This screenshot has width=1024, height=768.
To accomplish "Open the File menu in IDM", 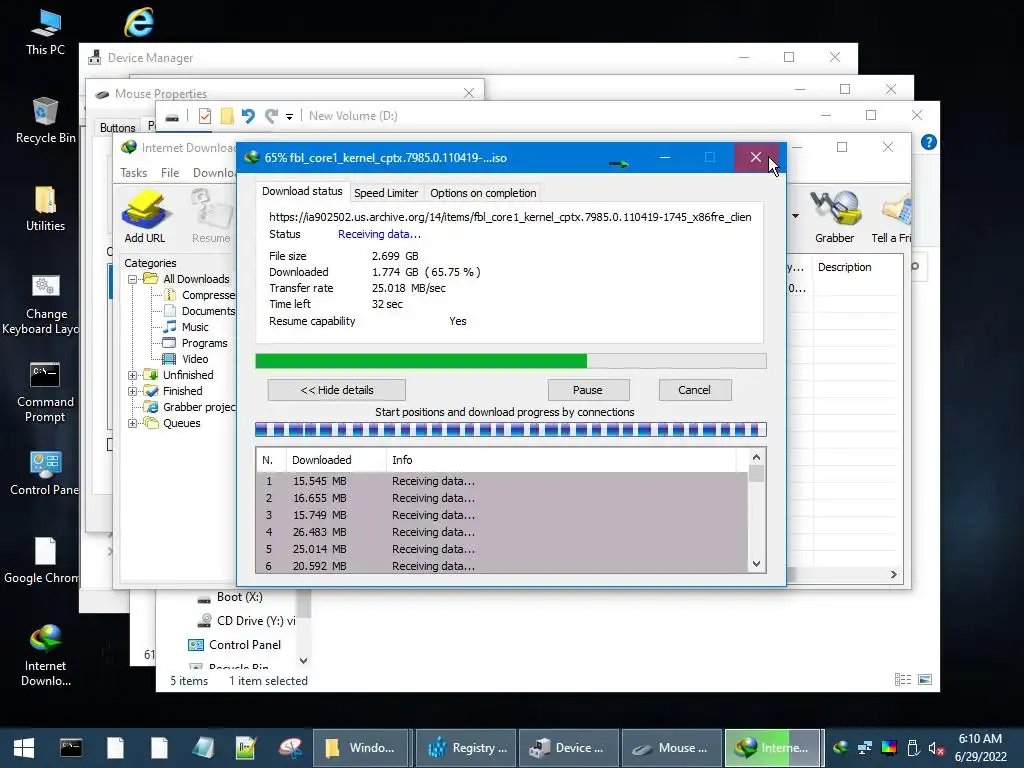I will pyautogui.click(x=170, y=172).
